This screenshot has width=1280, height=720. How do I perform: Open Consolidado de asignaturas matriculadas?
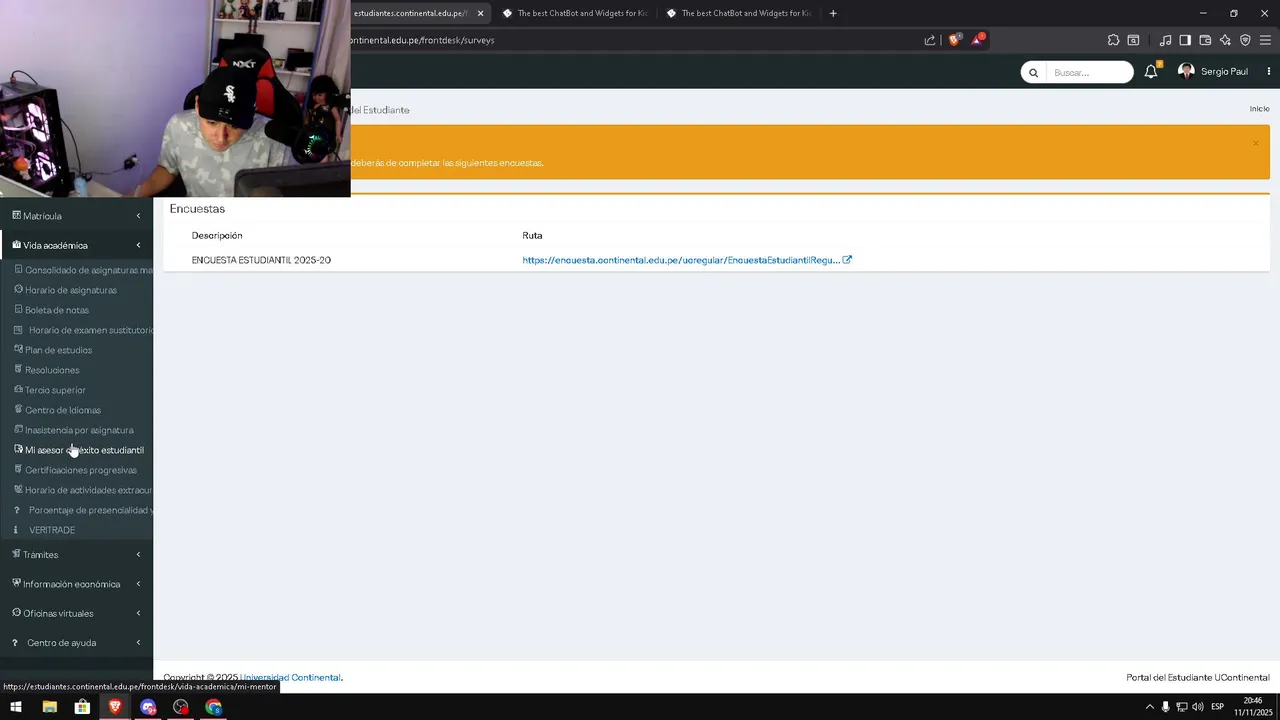pos(83,270)
